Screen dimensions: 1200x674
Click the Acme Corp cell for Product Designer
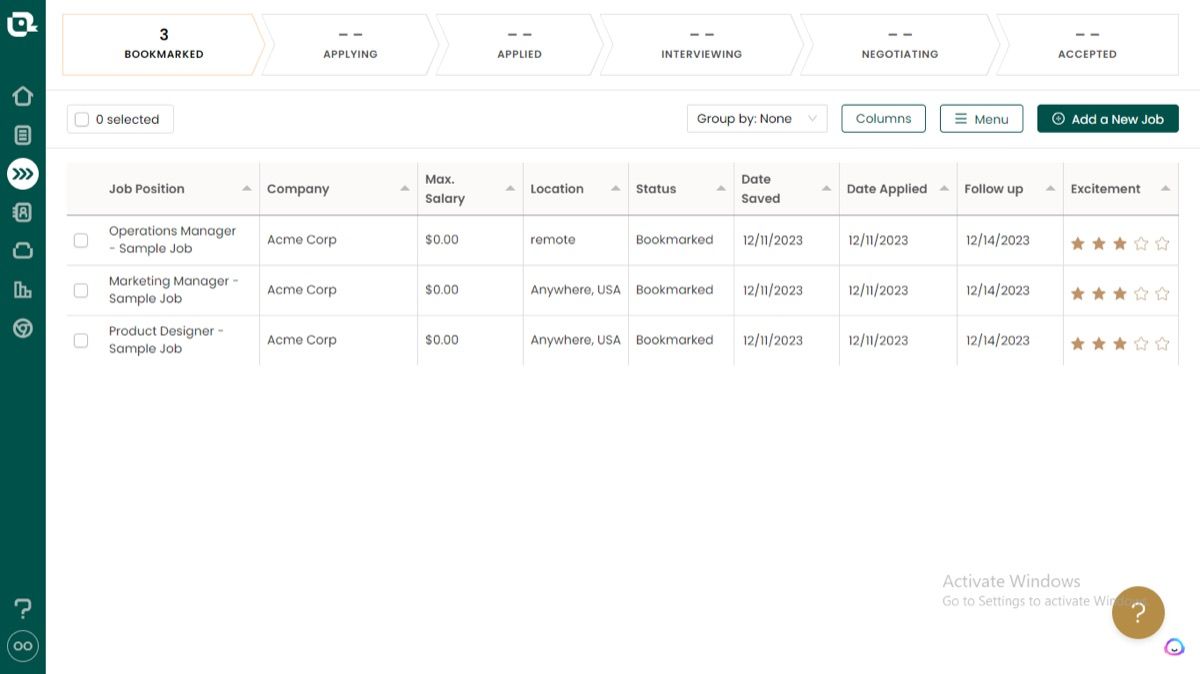302,340
